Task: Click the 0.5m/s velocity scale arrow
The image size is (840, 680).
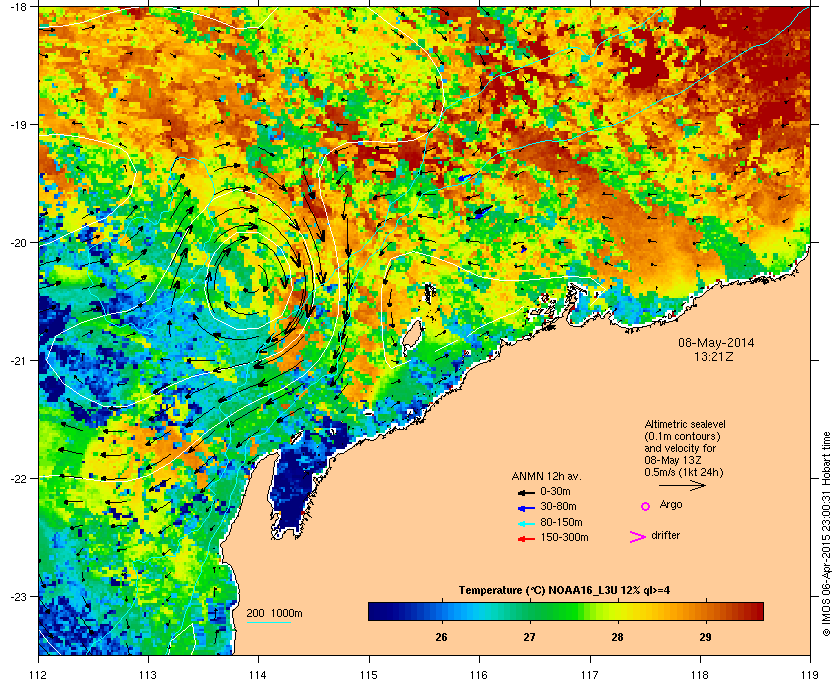Action: (x=682, y=485)
